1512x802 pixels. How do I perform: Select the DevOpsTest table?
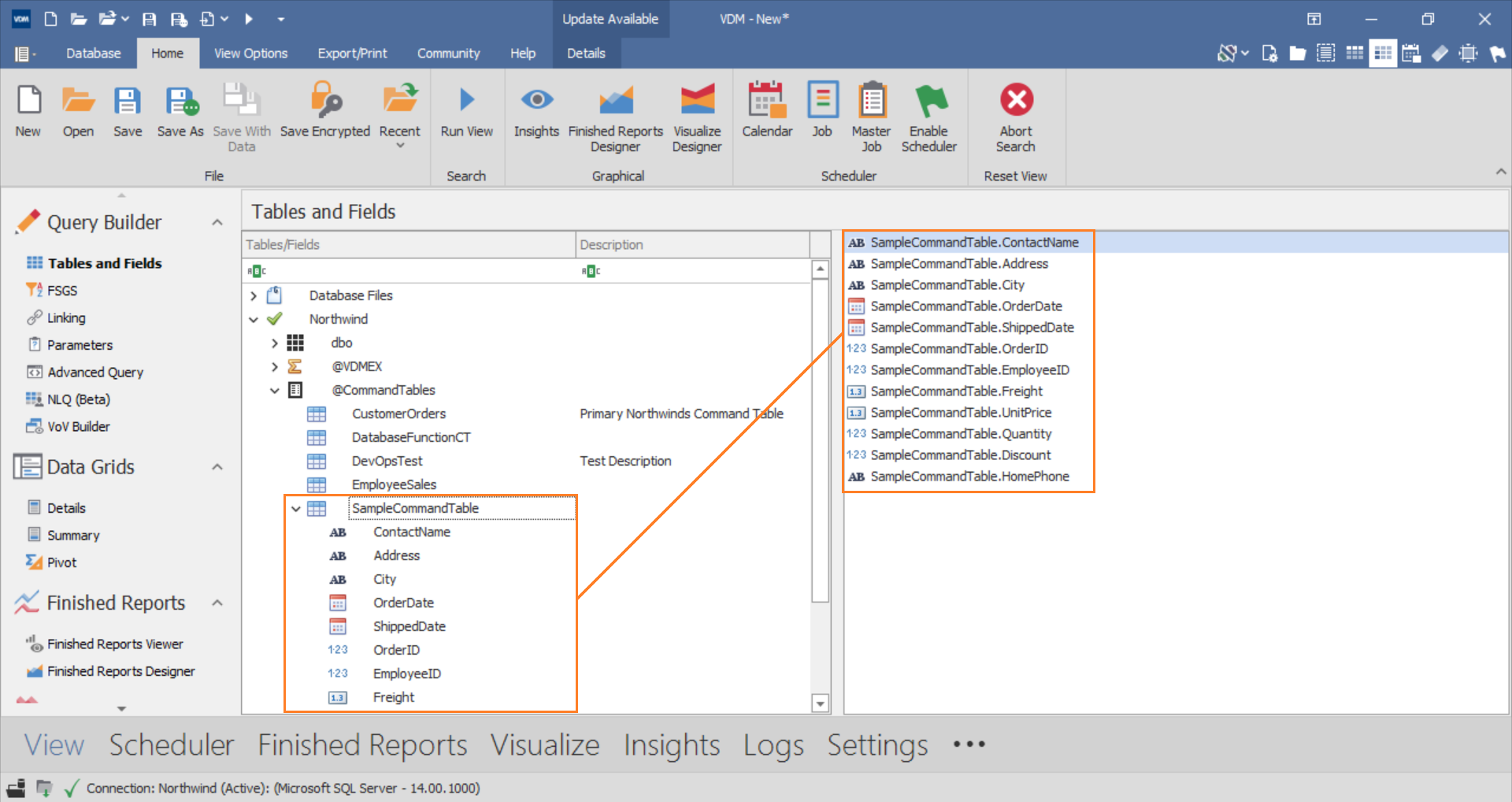tap(387, 461)
